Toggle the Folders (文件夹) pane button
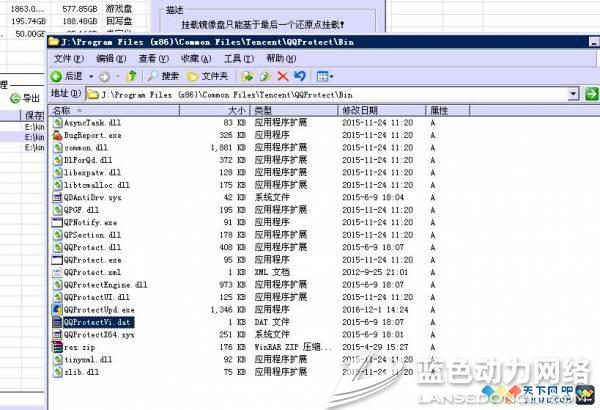Screen dimensions: 600x410 [207, 76]
